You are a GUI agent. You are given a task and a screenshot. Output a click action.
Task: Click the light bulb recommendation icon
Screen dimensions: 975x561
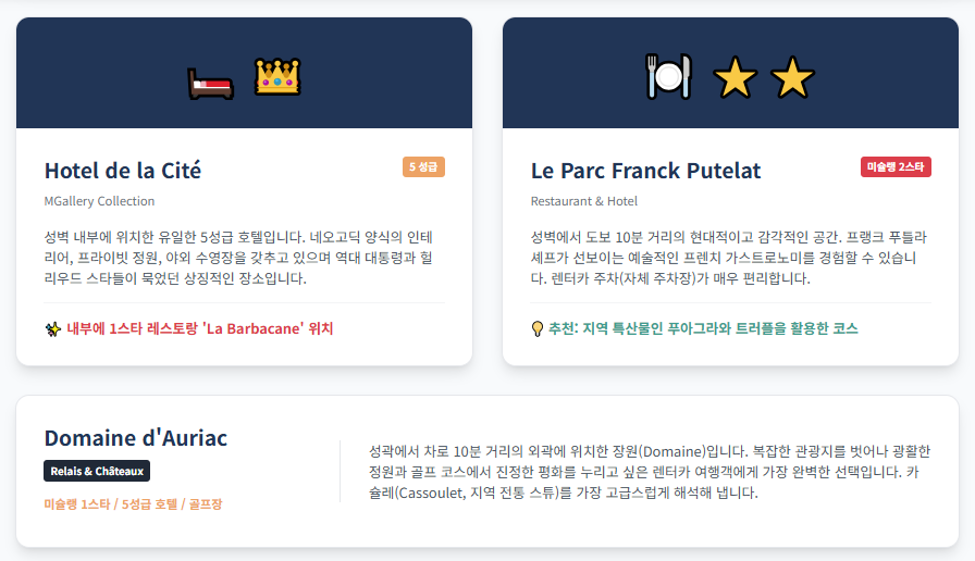click(537, 329)
